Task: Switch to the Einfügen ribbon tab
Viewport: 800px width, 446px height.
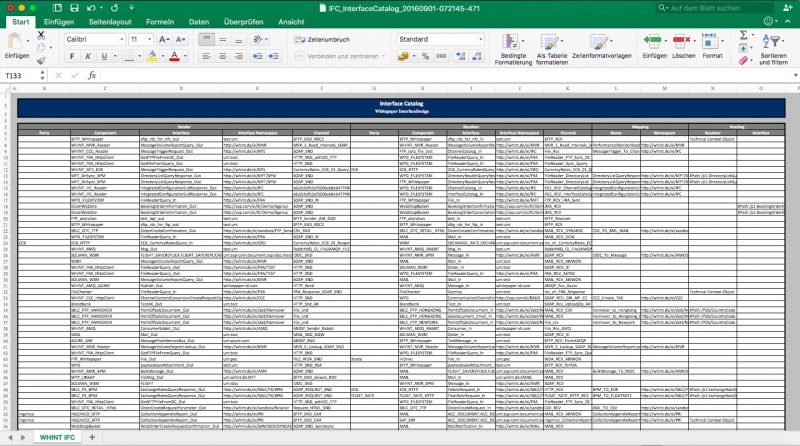Action: pyautogui.click(x=59, y=22)
